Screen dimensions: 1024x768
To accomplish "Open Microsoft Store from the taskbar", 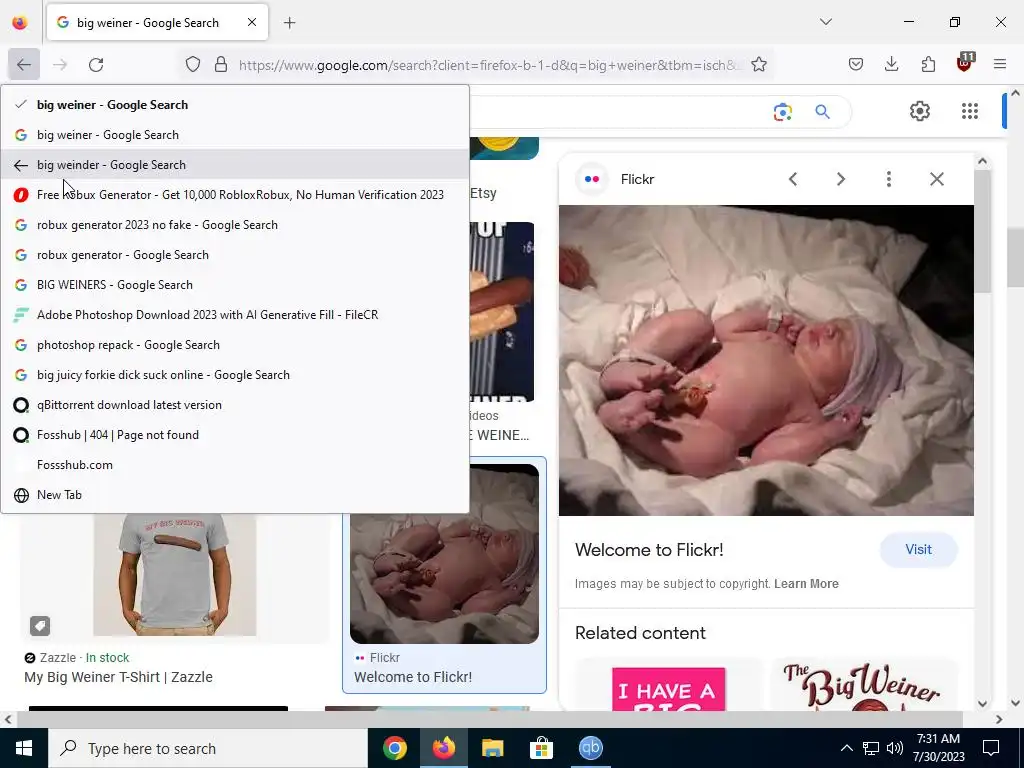I will [541, 748].
